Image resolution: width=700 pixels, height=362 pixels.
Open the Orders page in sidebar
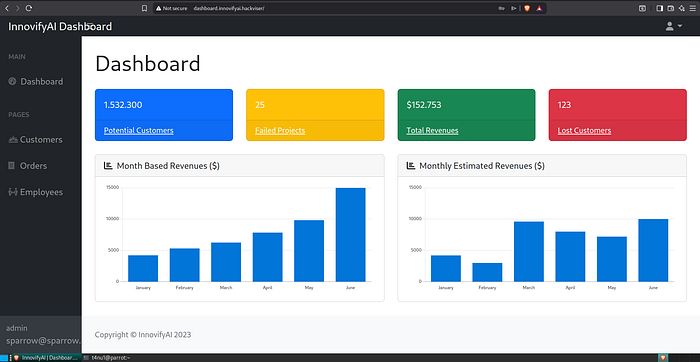click(x=33, y=166)
